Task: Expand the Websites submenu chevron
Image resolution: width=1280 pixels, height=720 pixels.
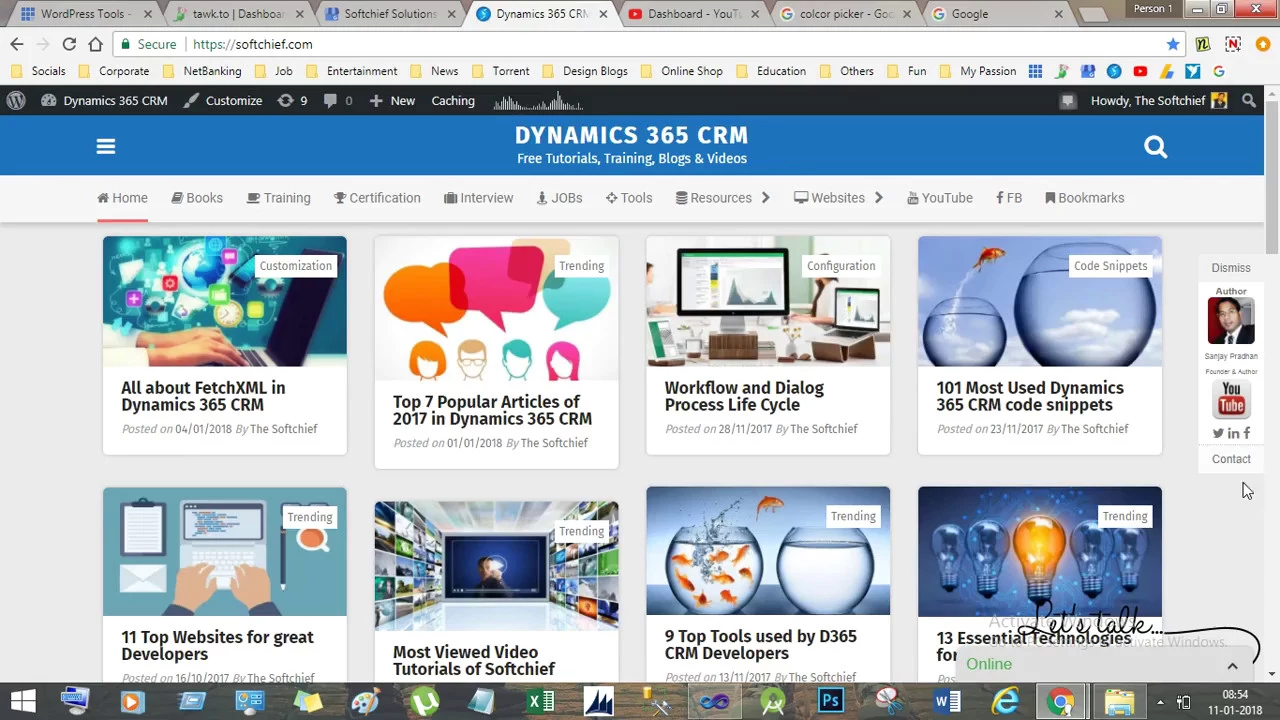Action: pyautogui.click(x=878, y=198)
